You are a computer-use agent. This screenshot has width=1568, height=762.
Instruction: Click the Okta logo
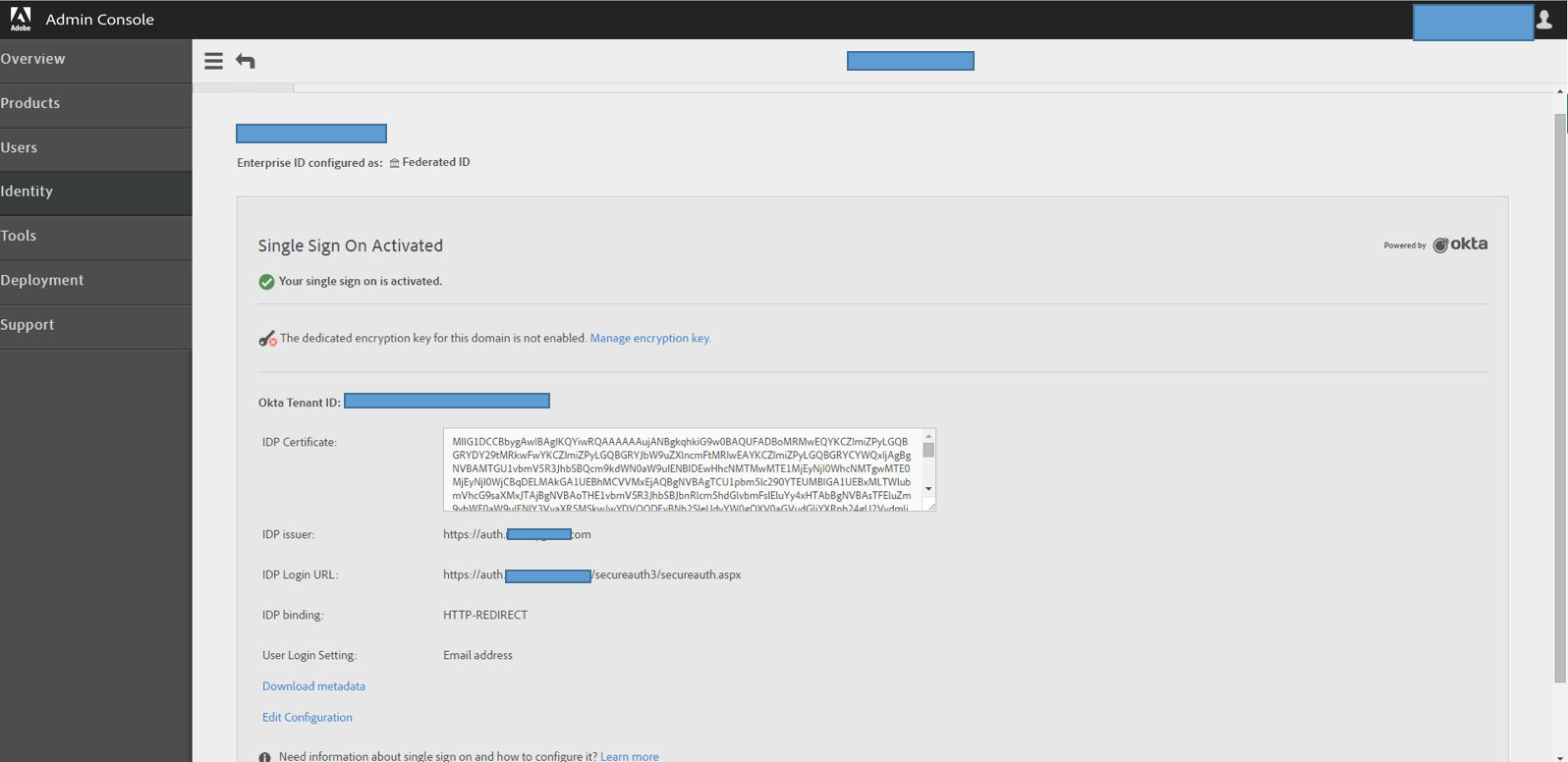point(1460,245)
